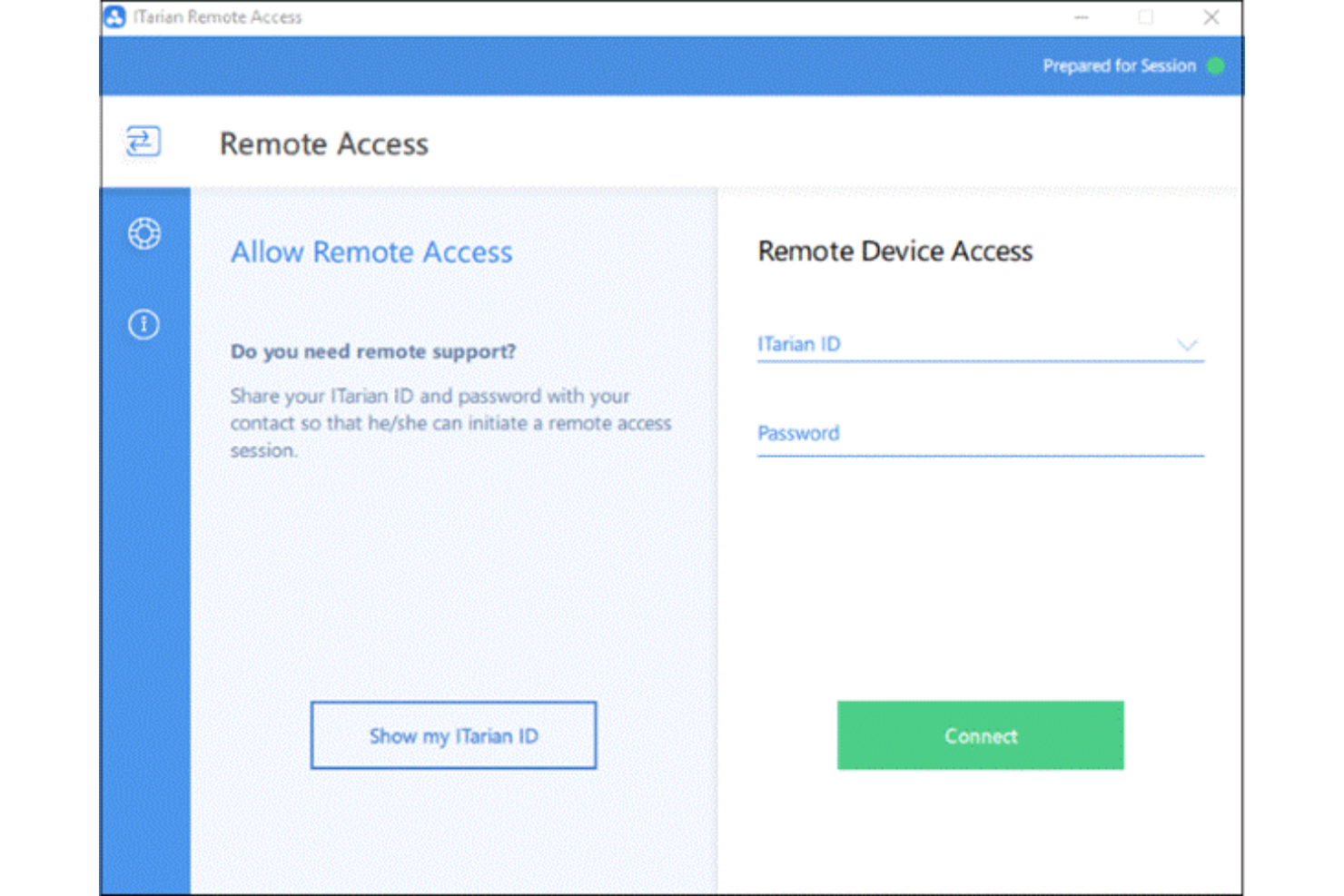Open the lifebuoy support icon in sidebar

(x=144, y=234)
